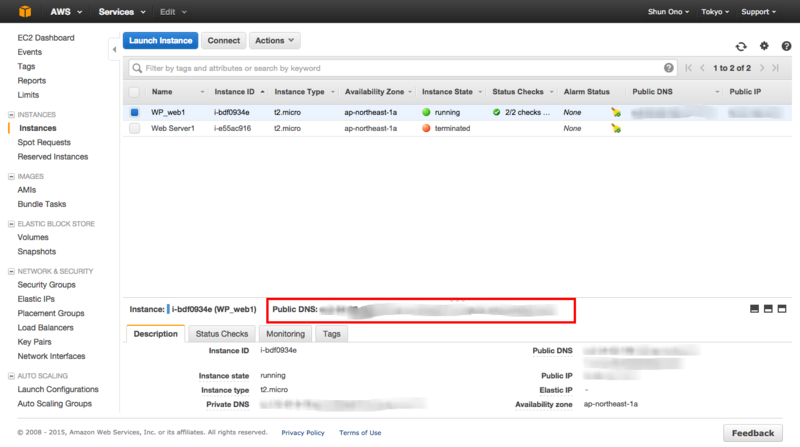Open Snapshots in sidebar
Image resolution: width=800 pixels, height=447 pixels.
tap(37, 252)
